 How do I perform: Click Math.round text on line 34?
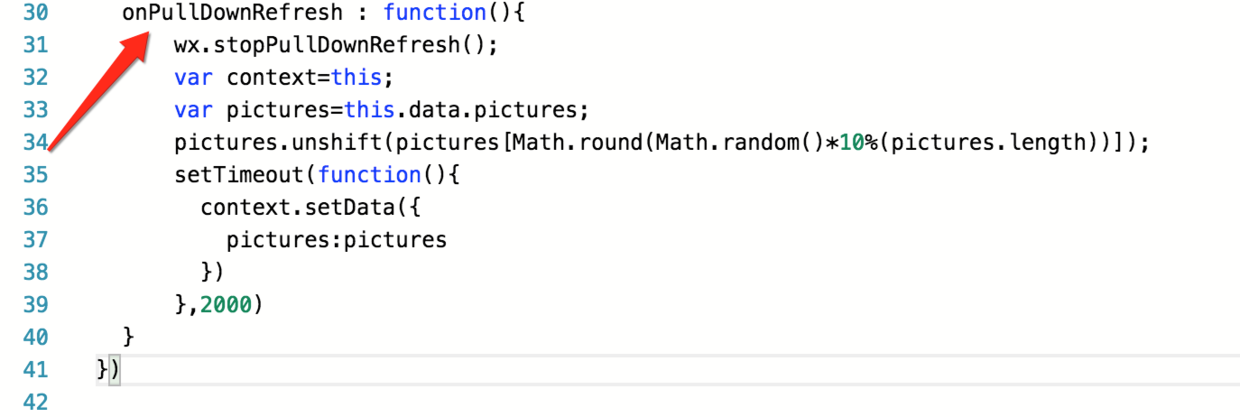pos(579,143)
